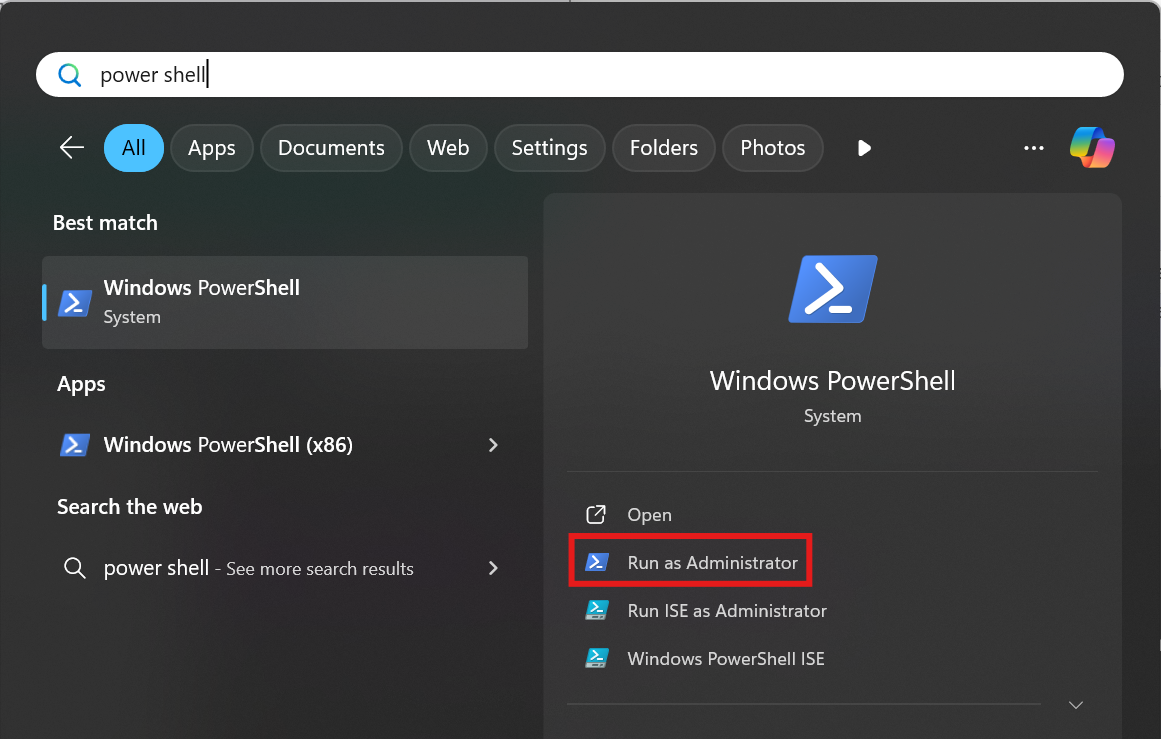Image resolution: width=1161 pixels, height=739 pixels.
Task: Click into the search text field
Action: coord(580,75)
